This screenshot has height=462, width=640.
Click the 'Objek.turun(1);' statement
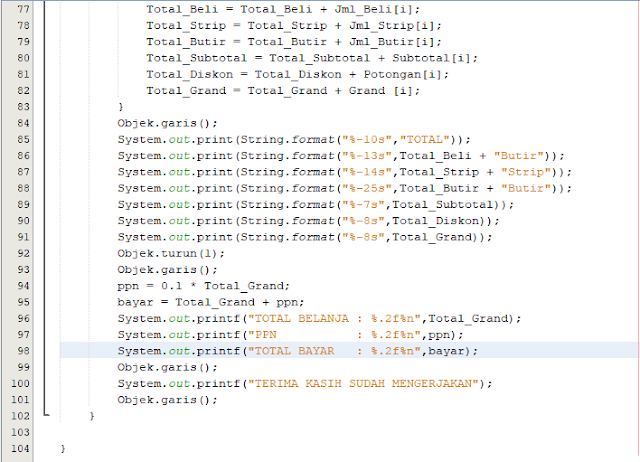(x=171, y=253)
